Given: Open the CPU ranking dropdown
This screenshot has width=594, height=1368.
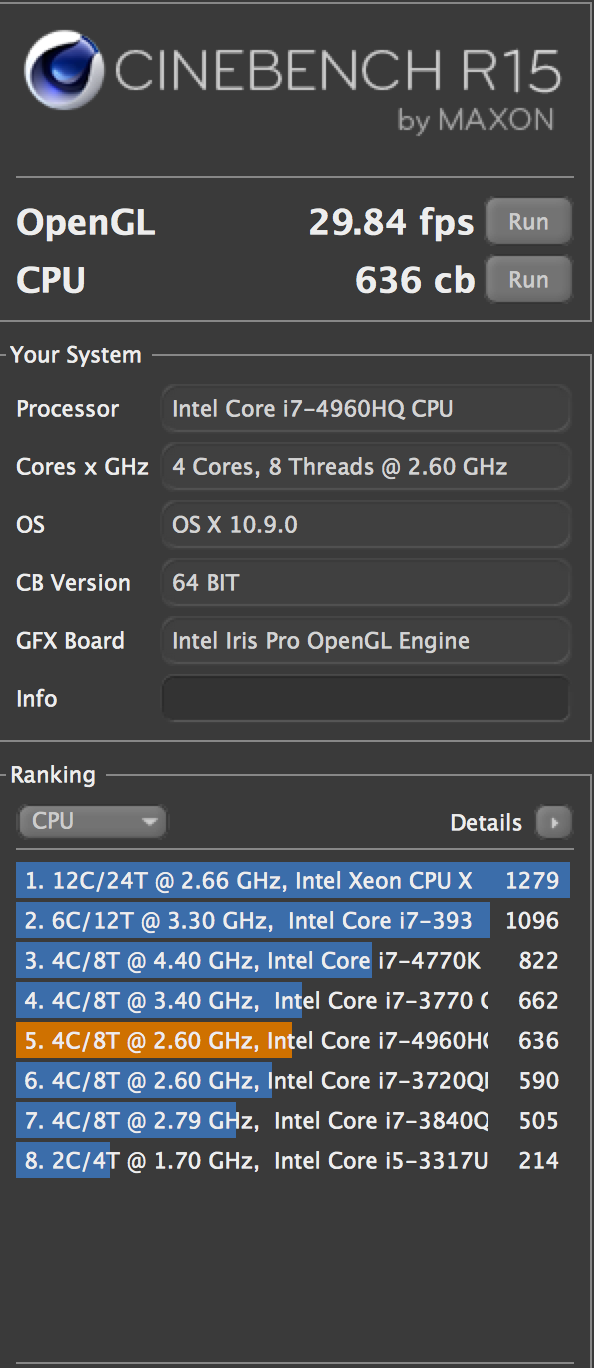Looking at the screenshot, I should click(92, 822).
